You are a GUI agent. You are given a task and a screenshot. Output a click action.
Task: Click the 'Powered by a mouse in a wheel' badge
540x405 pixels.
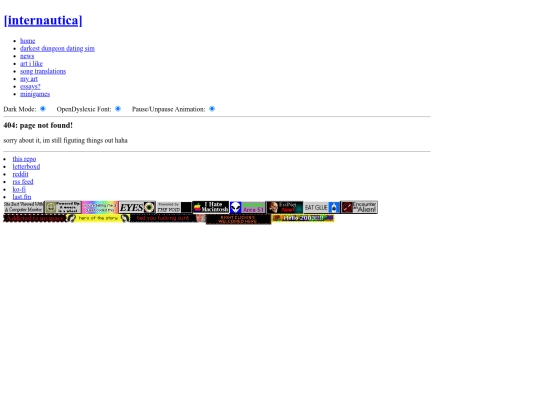63,207
